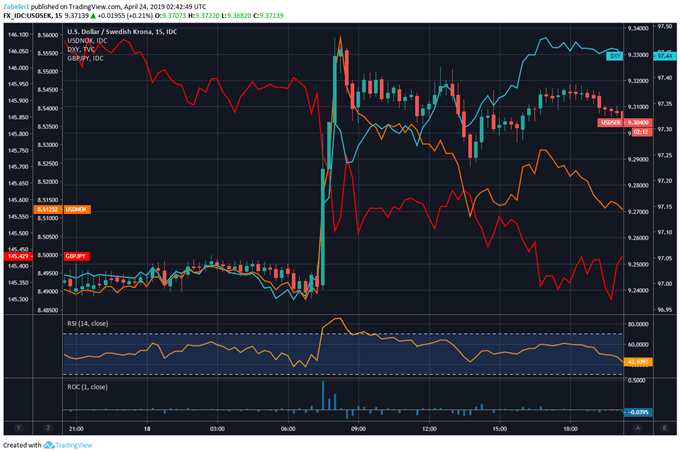Click the 0.5000 ROC scale label
Image resolution: width=680 pixels, height=454 pixels.
click(x=637, y=380)
